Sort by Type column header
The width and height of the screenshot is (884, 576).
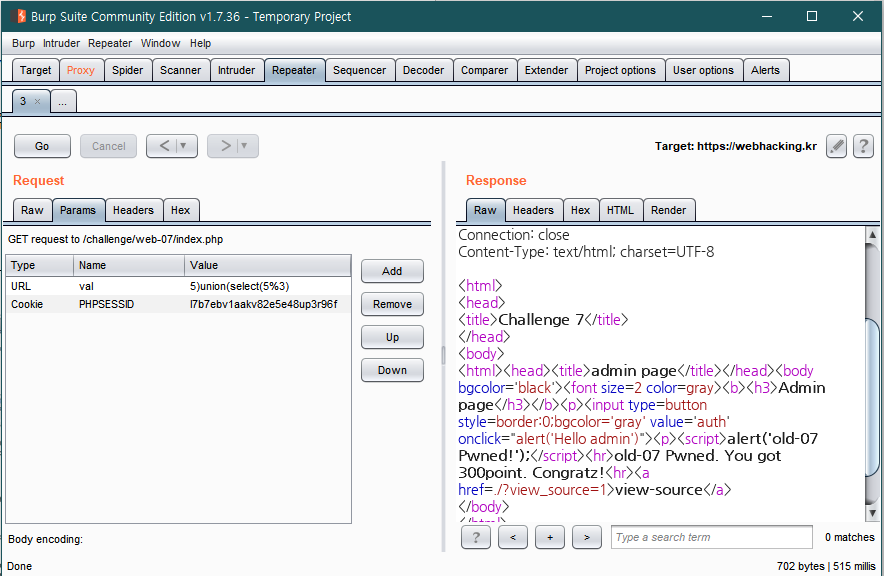pyautogui.click(x=39, y=265)
